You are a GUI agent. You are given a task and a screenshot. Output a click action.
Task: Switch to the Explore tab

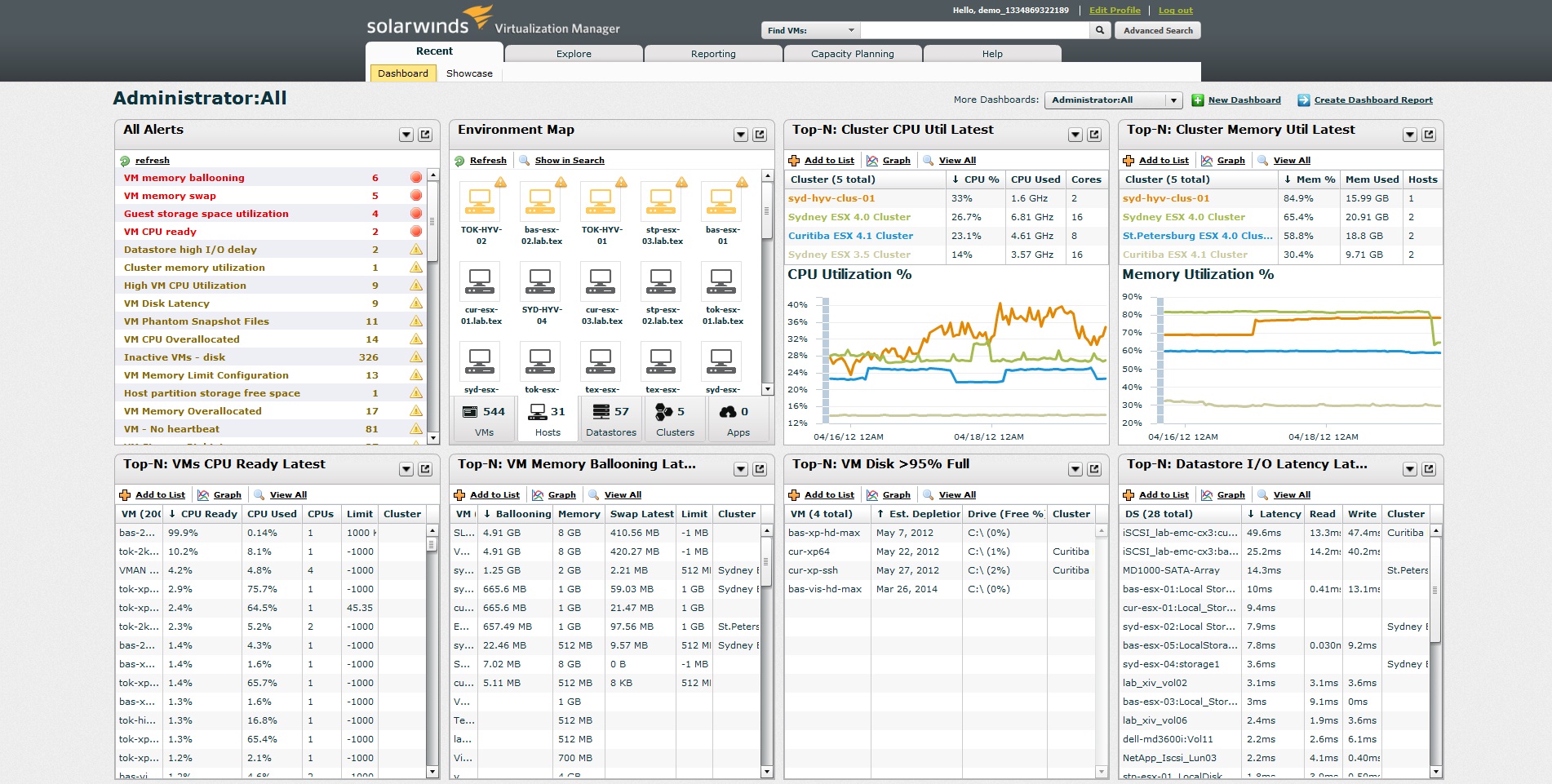(574, 54)
